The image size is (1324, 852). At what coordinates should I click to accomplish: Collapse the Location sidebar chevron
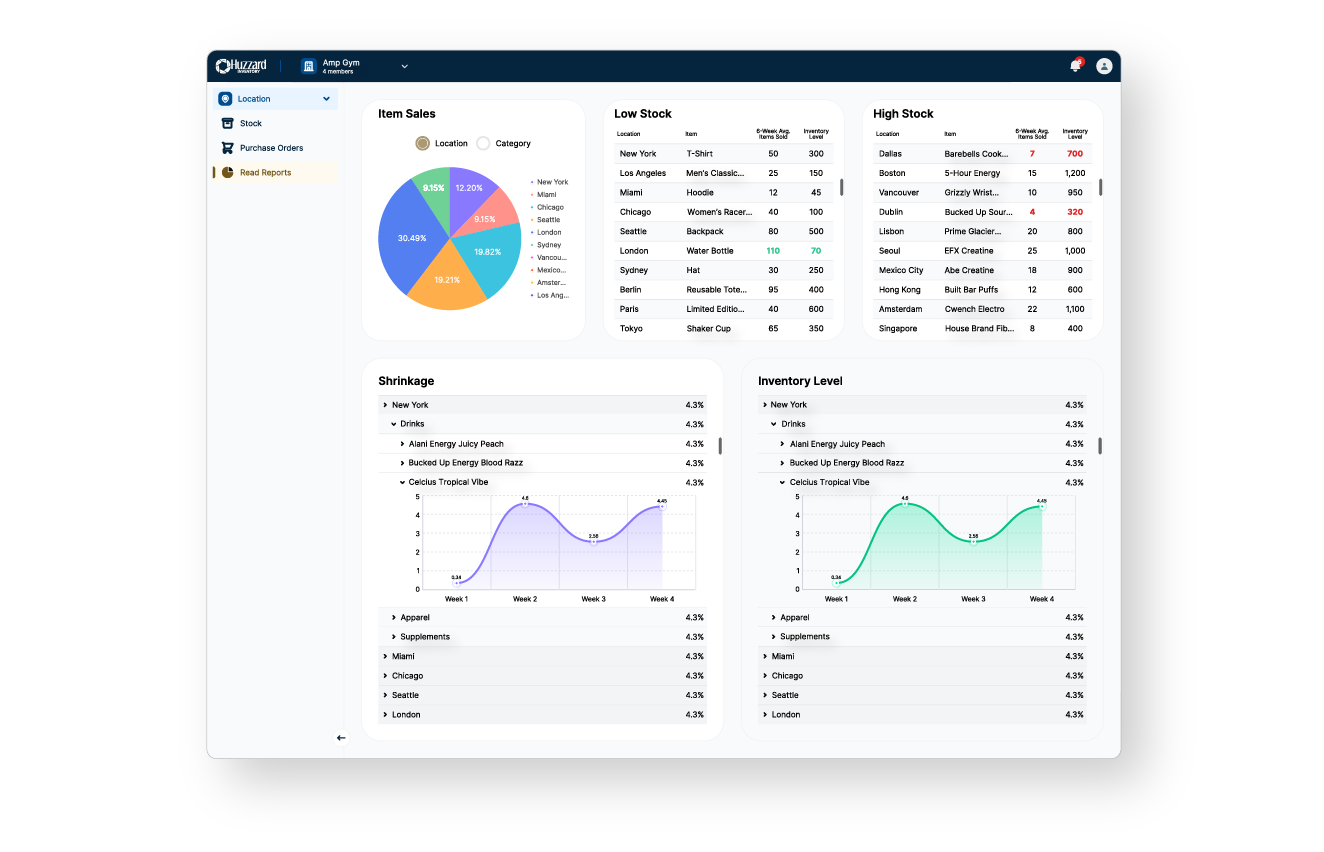point(326,99)
